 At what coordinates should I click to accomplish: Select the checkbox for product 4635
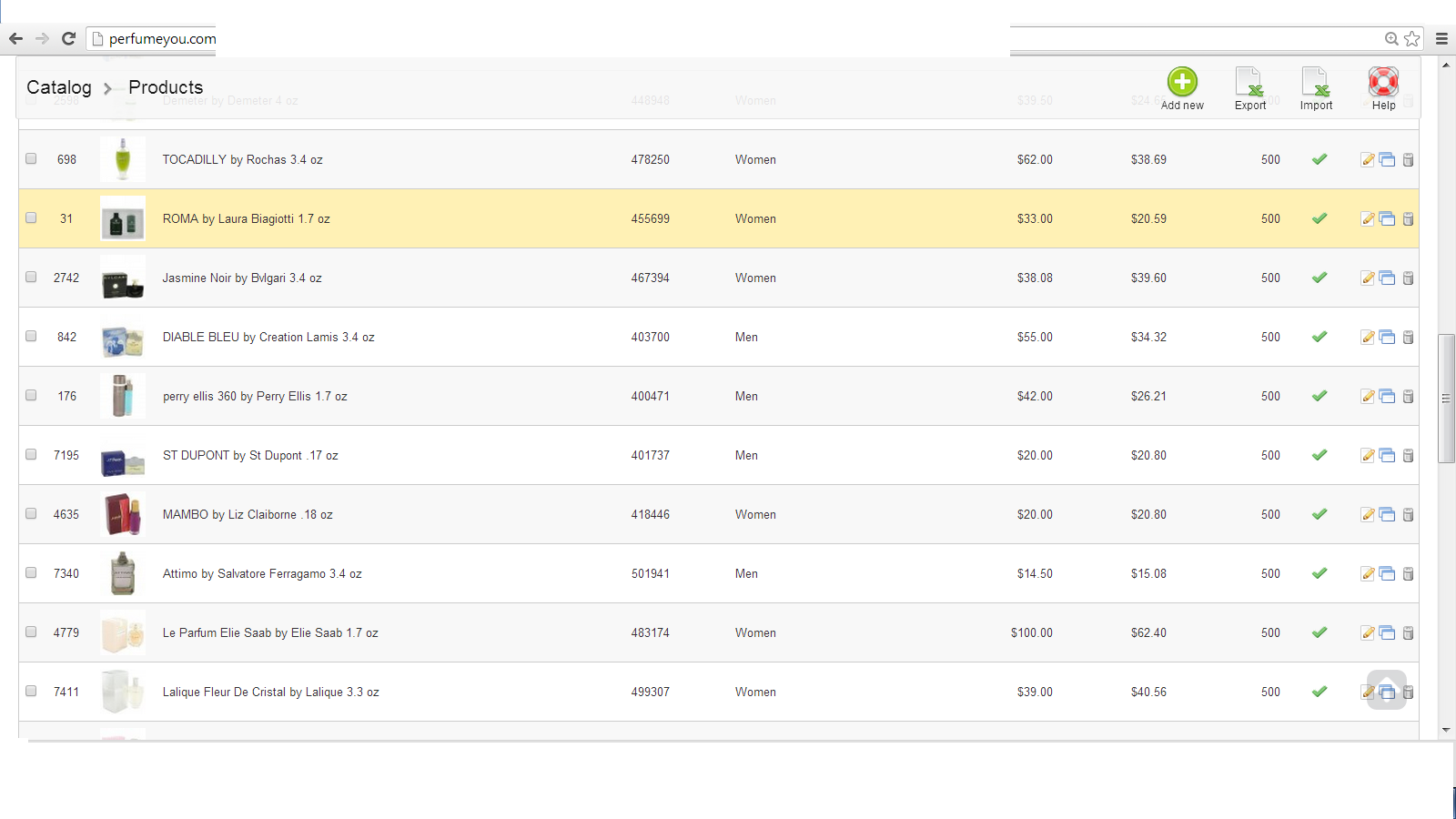(x=31, y=513)
